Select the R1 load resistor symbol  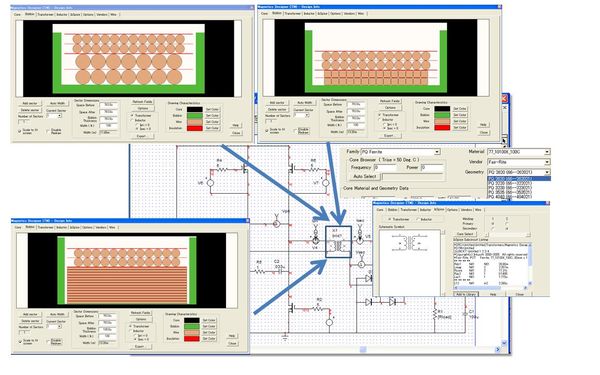[x=435, y=314]
